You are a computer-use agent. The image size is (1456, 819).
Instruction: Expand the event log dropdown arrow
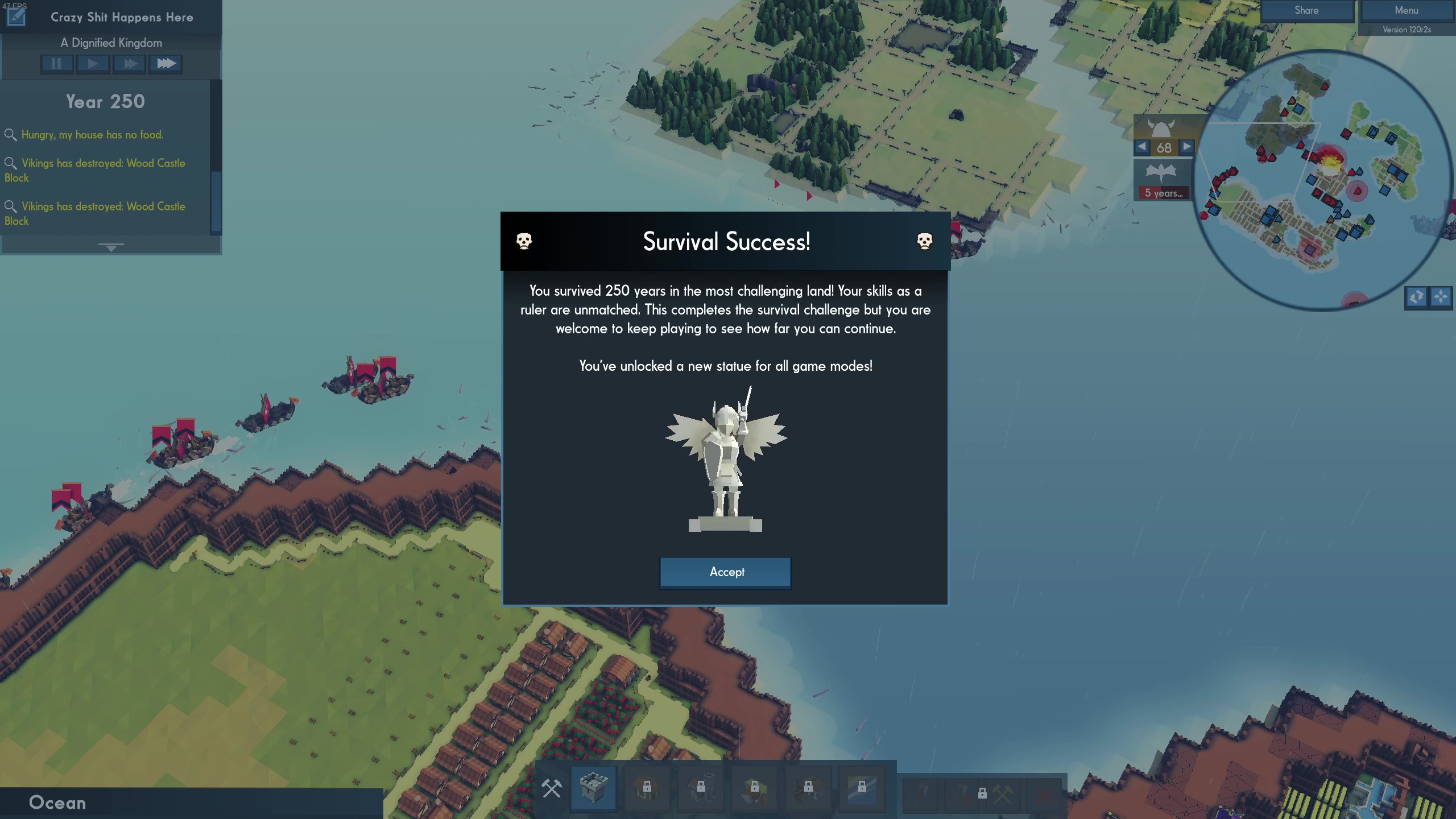point(109,246)
